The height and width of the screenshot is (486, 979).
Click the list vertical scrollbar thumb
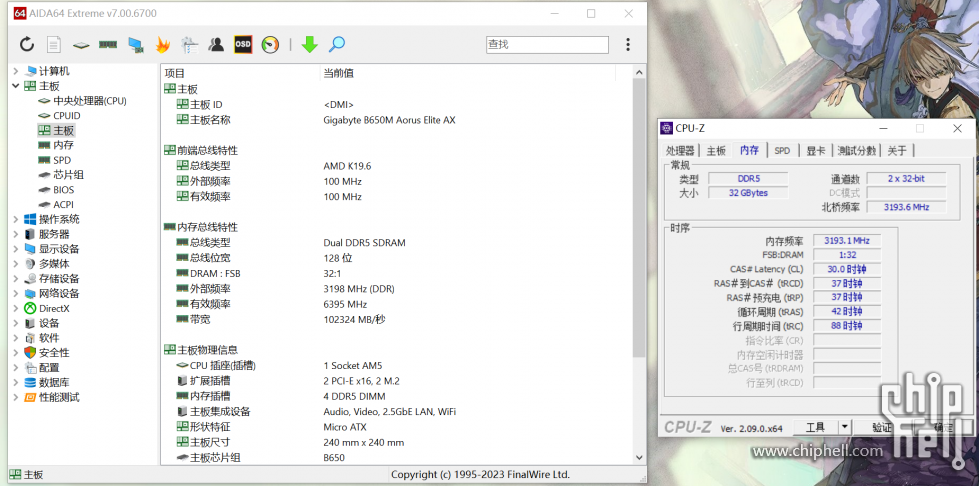(x=639, y=218)
